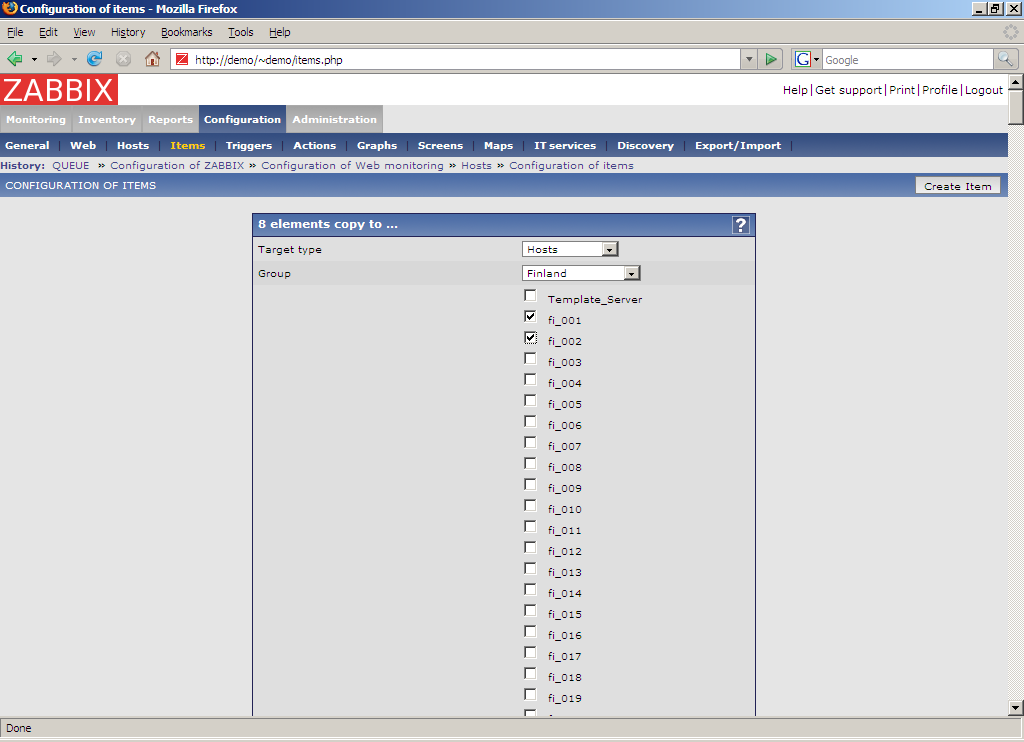Open the Graphs submenu

click(377, 146)
